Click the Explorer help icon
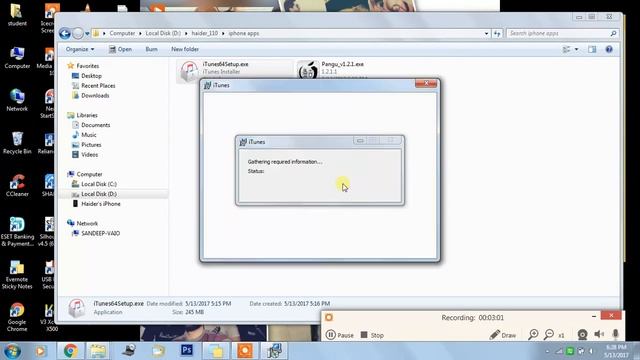 [x=609, y=49]
